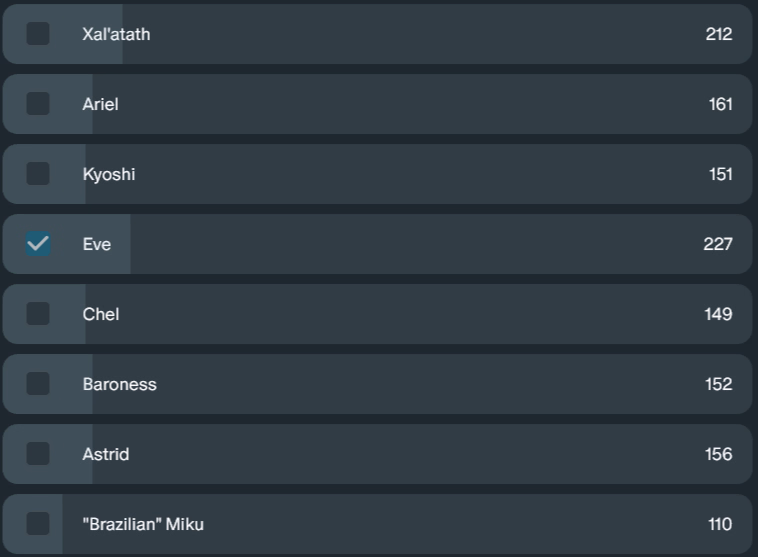Click the 212 vote count
Viewport: 758px width, 557px height.
point(718,34)
